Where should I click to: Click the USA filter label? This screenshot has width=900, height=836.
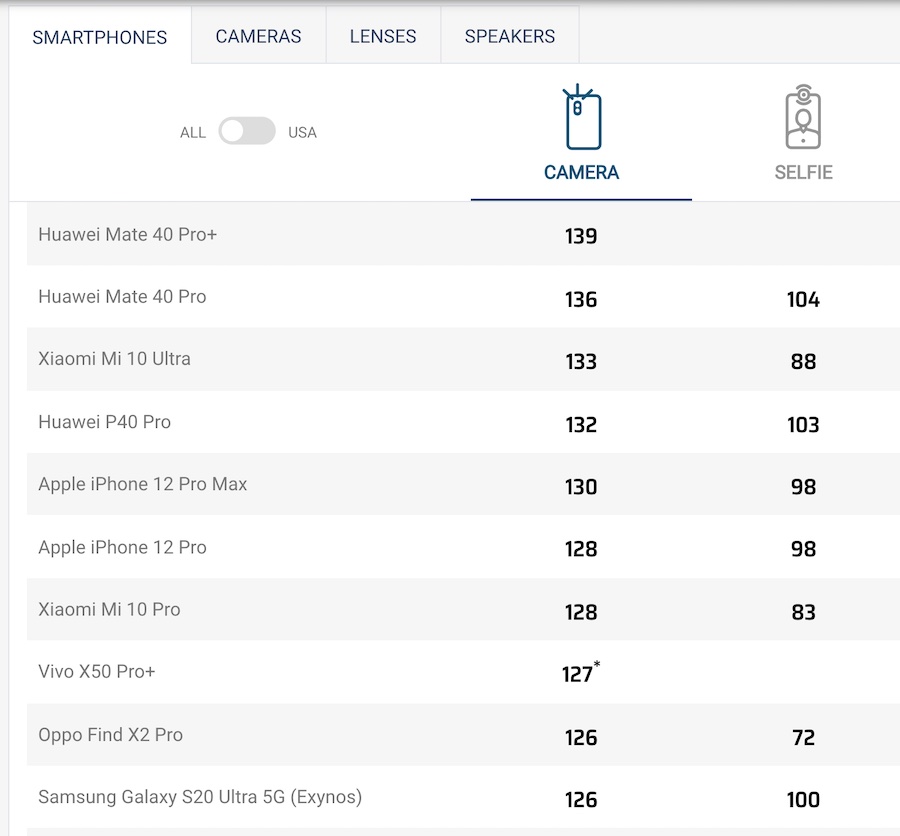pyautogui.click(x=302, y=132)
